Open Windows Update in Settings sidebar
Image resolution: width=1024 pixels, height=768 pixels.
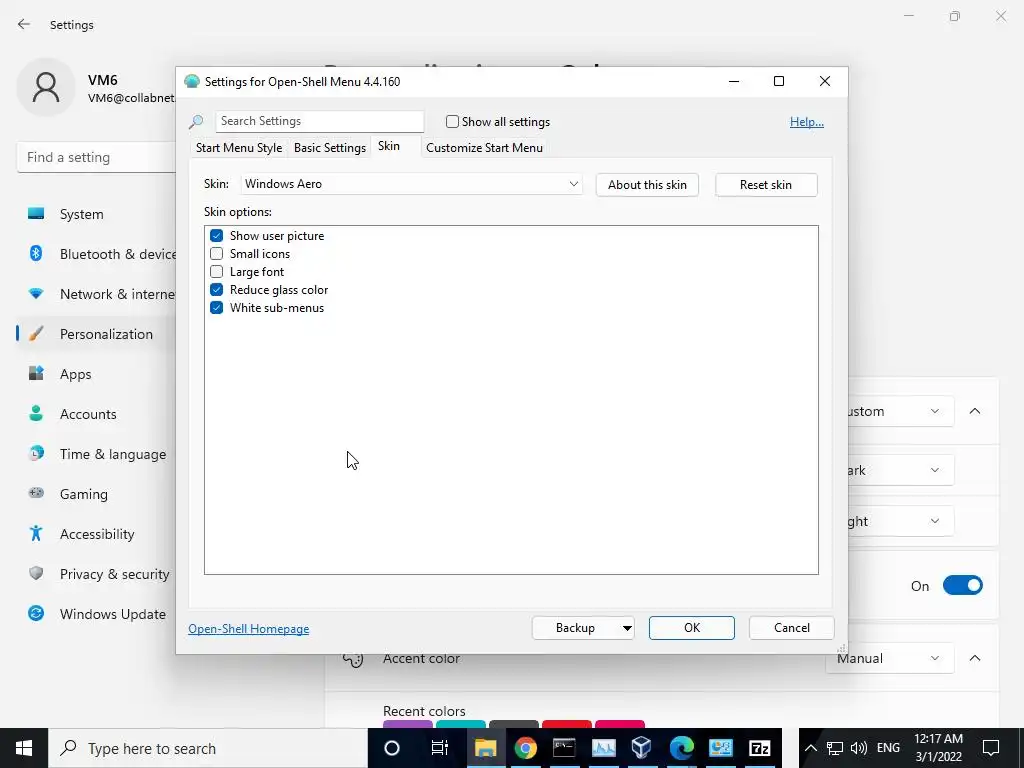[x=96, y=614]
